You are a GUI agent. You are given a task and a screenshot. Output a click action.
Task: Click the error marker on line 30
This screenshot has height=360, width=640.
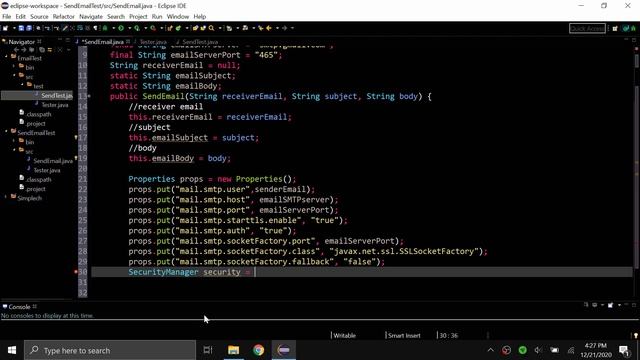point(76,272)
